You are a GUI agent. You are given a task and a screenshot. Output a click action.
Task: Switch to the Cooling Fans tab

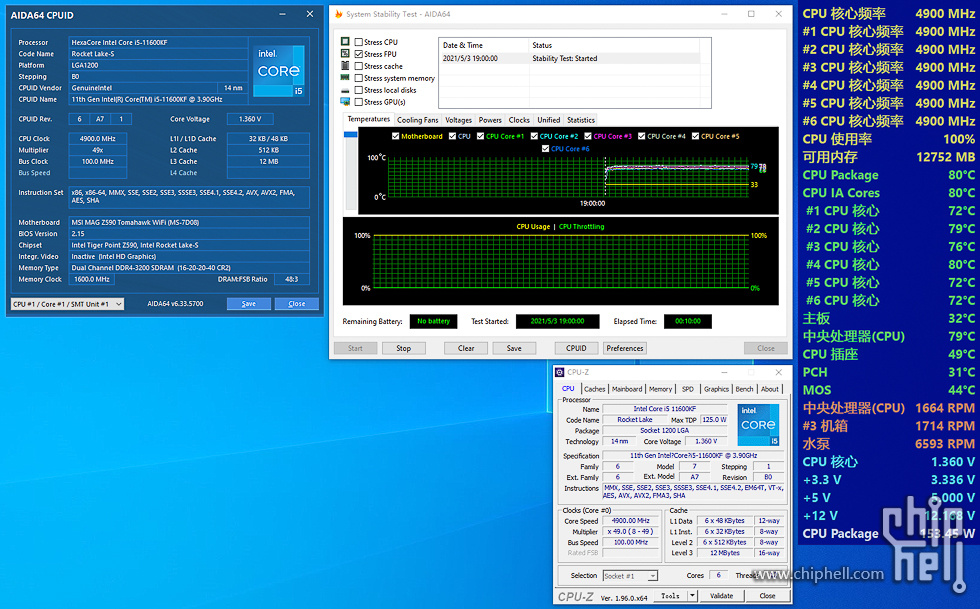click(417, 120)
